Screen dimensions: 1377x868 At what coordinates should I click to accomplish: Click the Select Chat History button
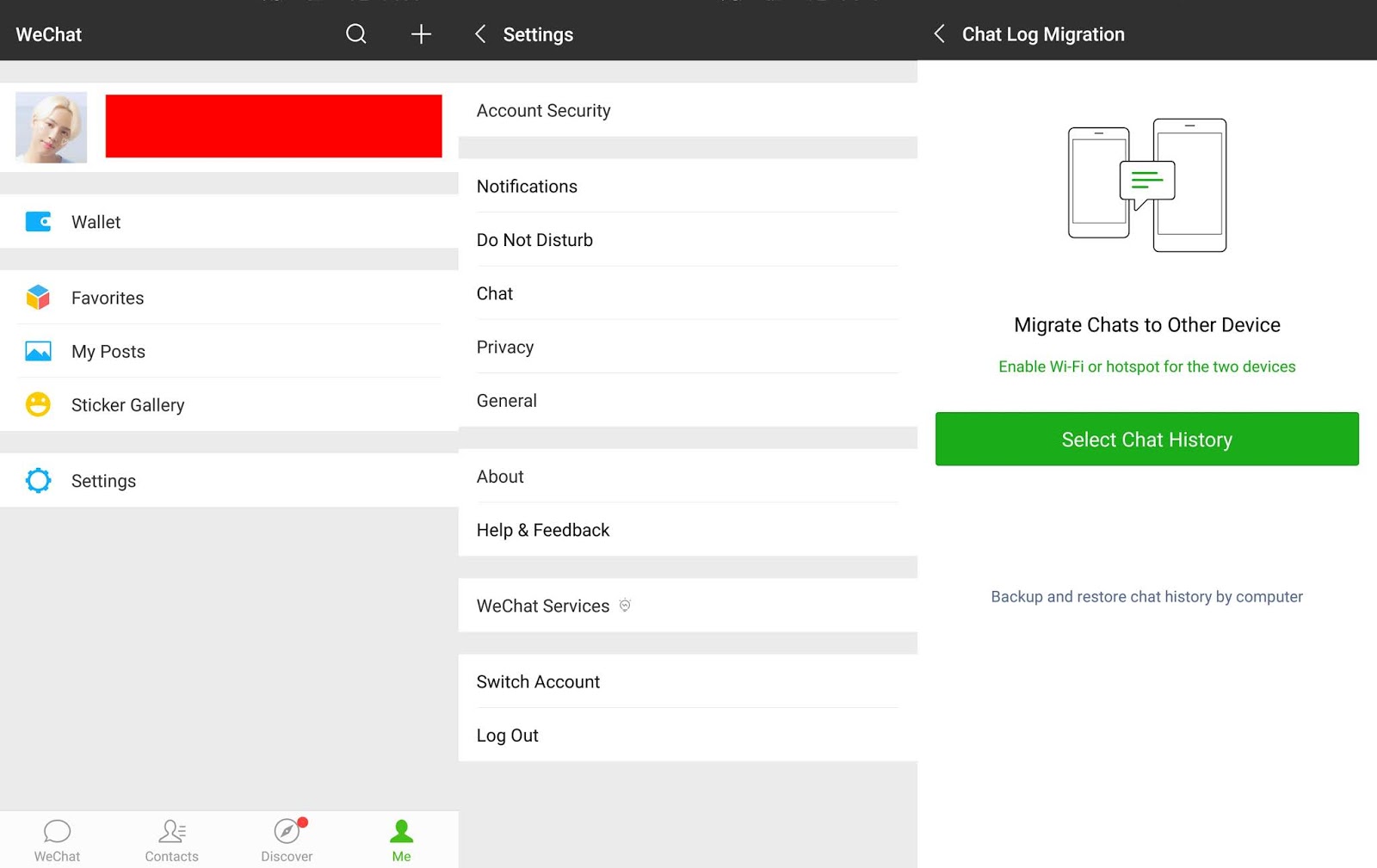click(1146, 439)
